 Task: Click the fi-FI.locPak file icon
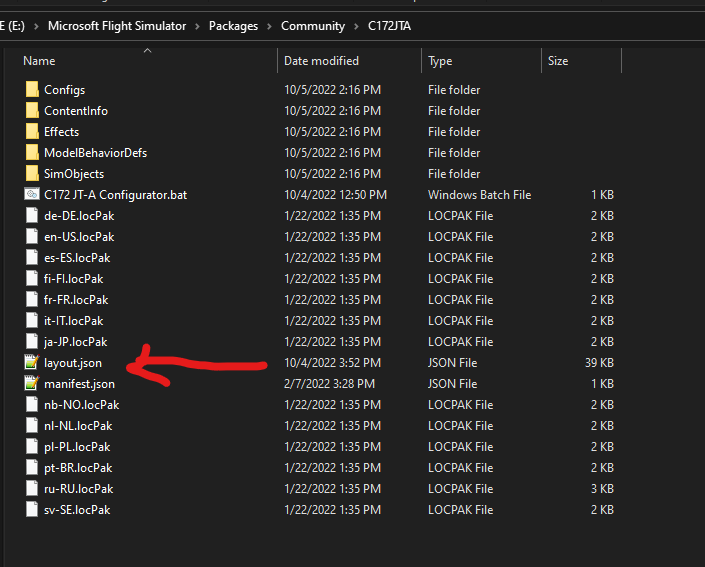32,278
